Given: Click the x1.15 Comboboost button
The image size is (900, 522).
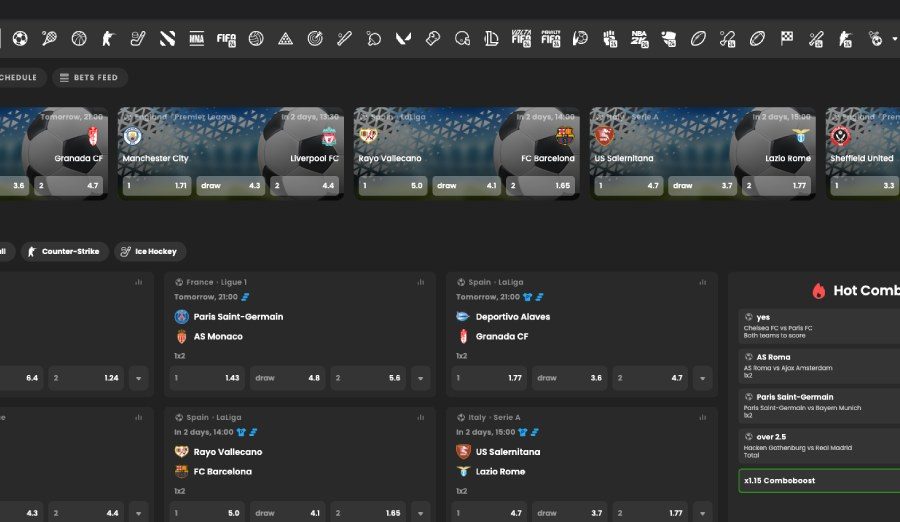Looking at the screenshot, I should coord(819,481).
